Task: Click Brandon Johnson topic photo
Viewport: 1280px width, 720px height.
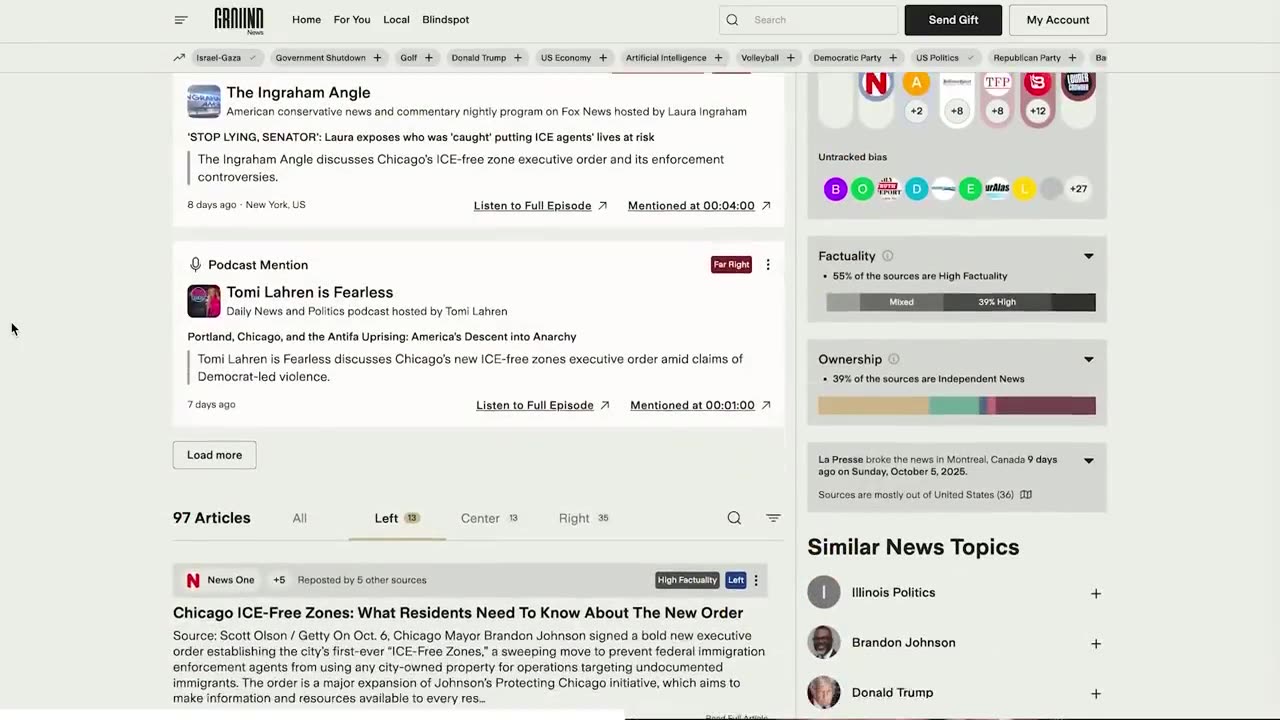Action: [x=824, y=642]
